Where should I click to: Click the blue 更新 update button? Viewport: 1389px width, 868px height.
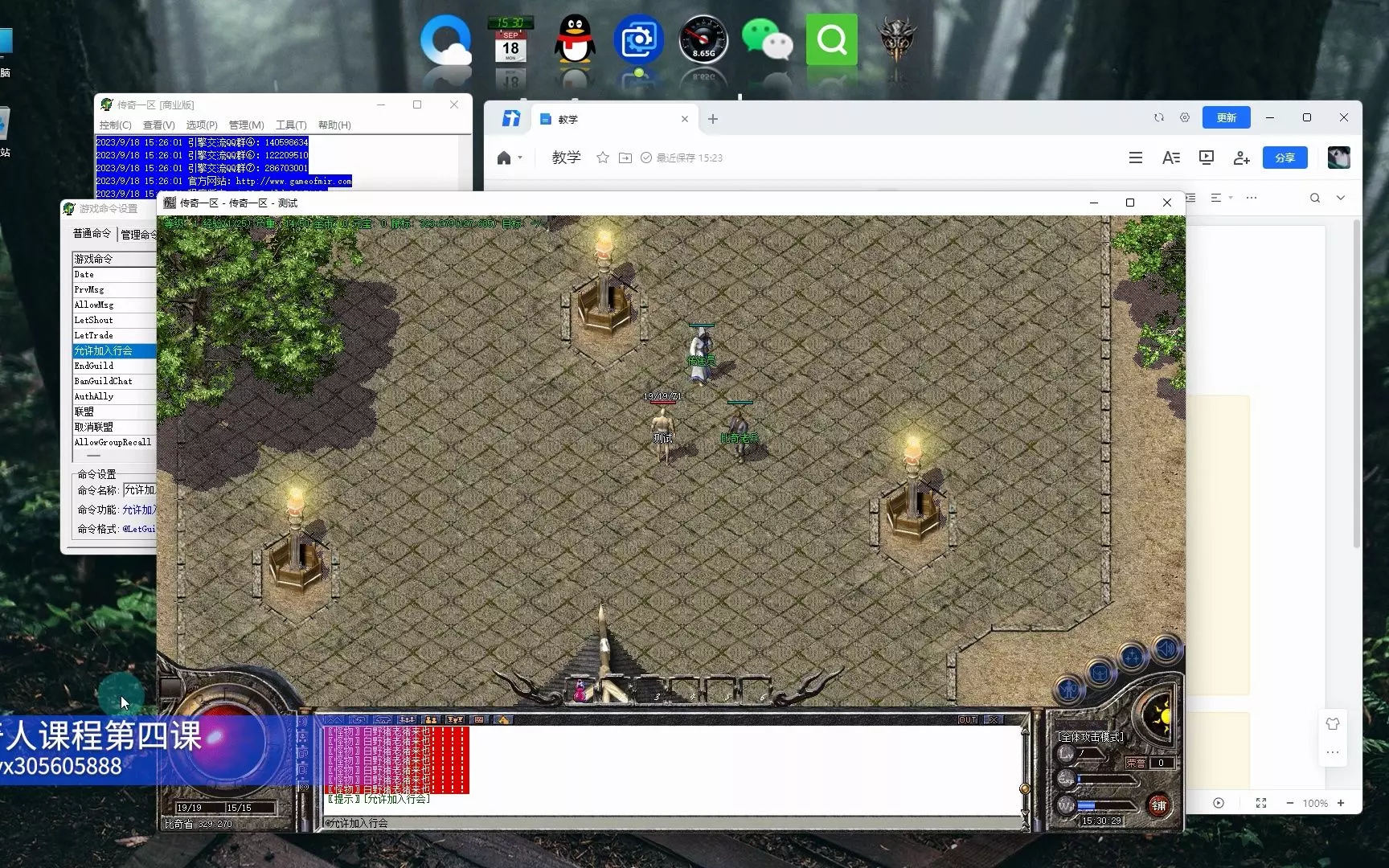coord(1227,117)
